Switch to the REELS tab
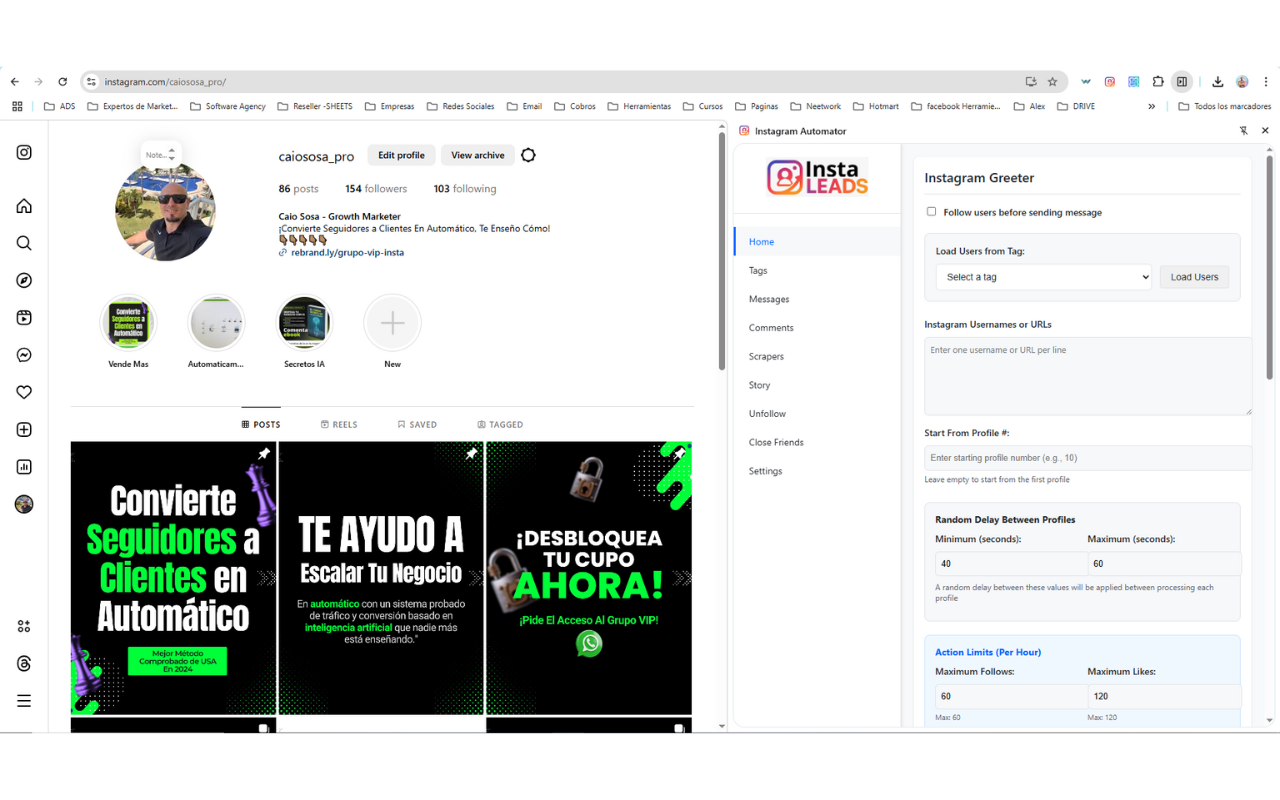 tap(339, 424)
